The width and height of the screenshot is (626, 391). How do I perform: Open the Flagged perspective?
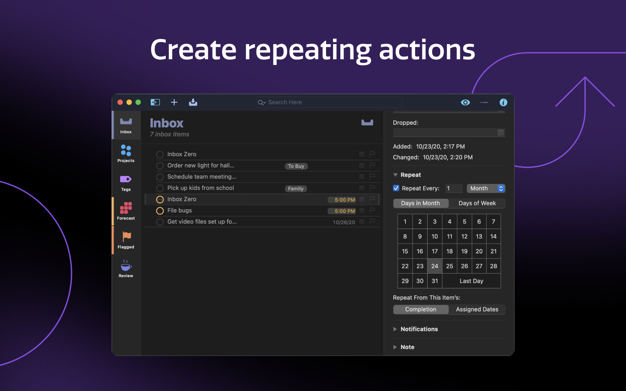(x=126, y=240)
